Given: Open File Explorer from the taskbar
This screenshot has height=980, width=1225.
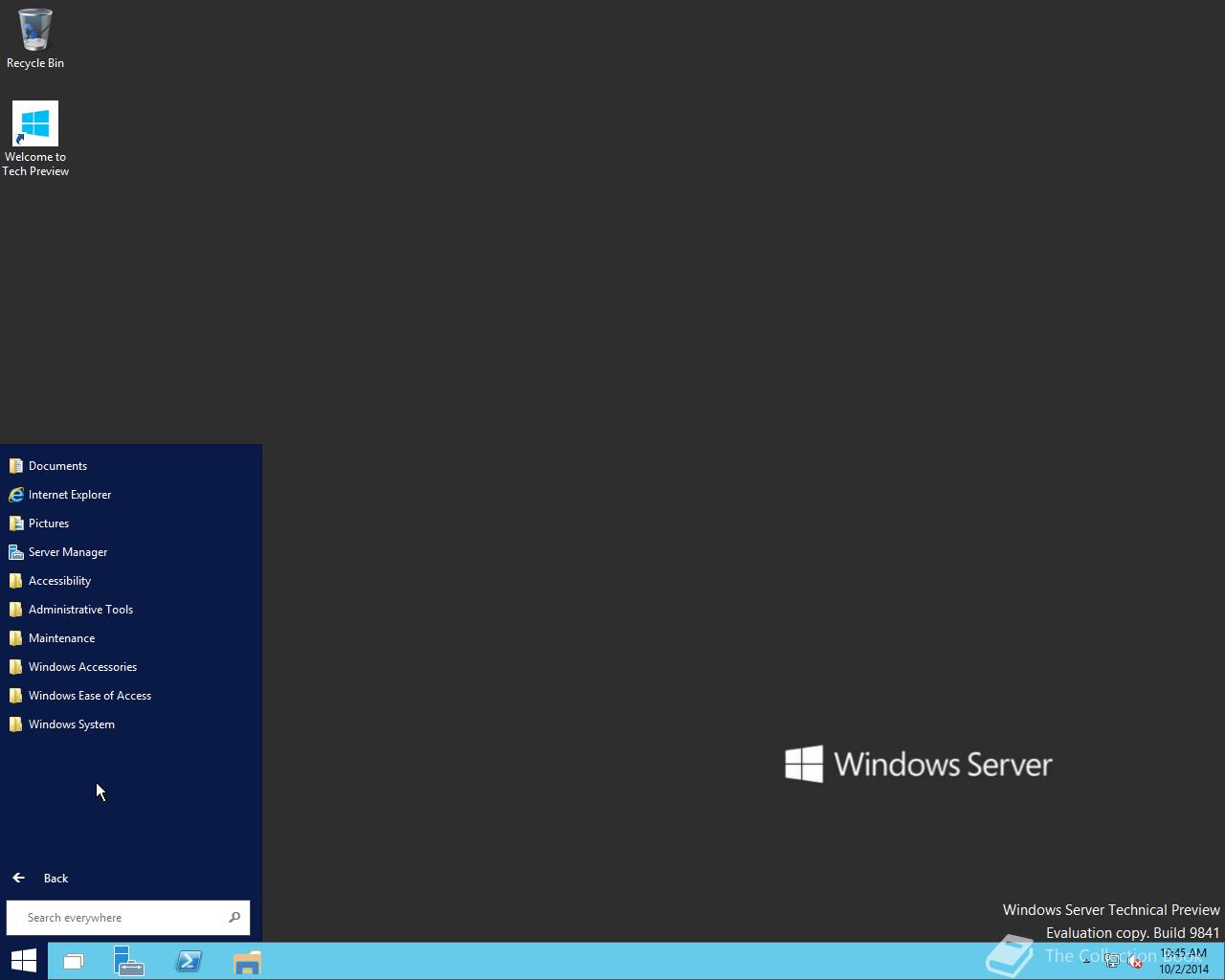Looking at the screenshot, I should tap(247, 961).
